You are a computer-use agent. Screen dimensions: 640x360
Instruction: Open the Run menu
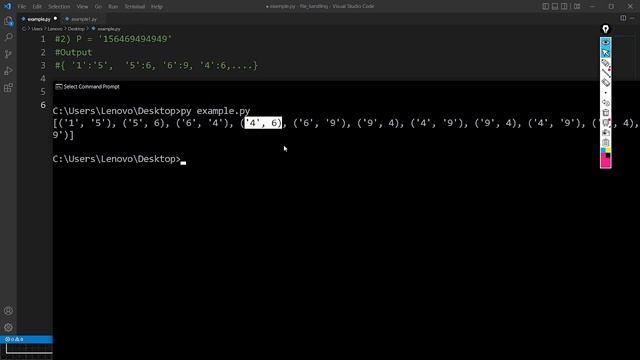coord(113,7)
